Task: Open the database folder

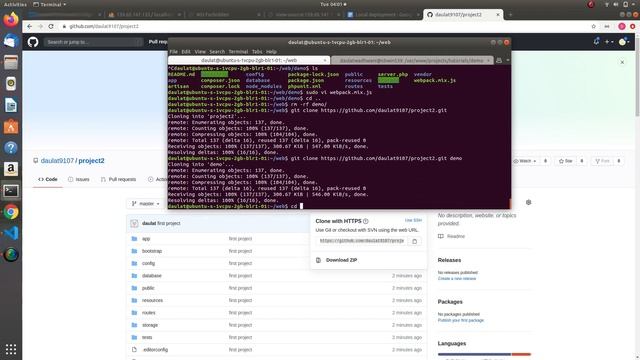Action: [x=152, y=276]
